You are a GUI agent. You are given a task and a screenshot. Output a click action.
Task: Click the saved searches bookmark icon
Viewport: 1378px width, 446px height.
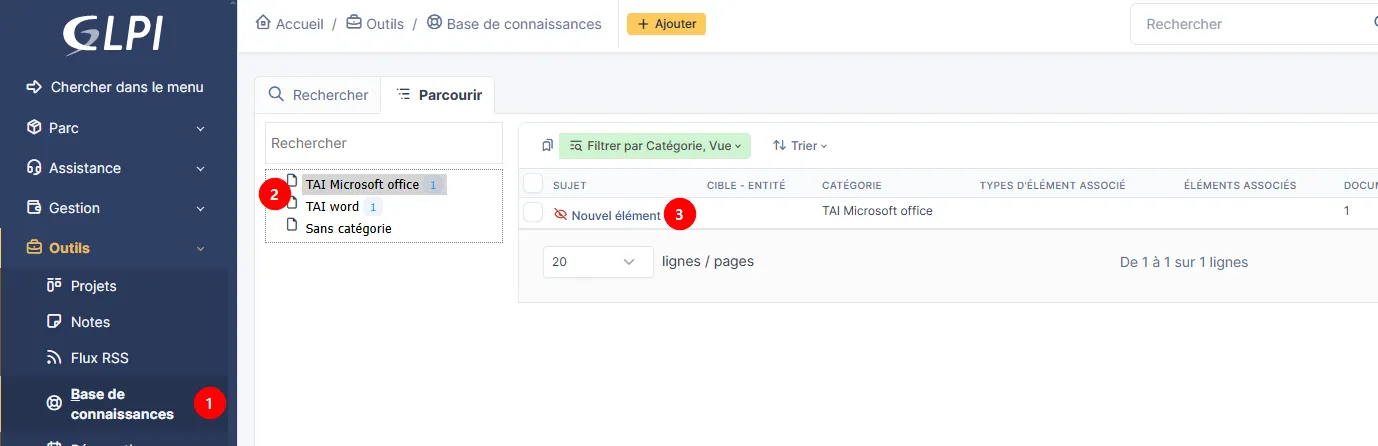(x=547, y=146)
